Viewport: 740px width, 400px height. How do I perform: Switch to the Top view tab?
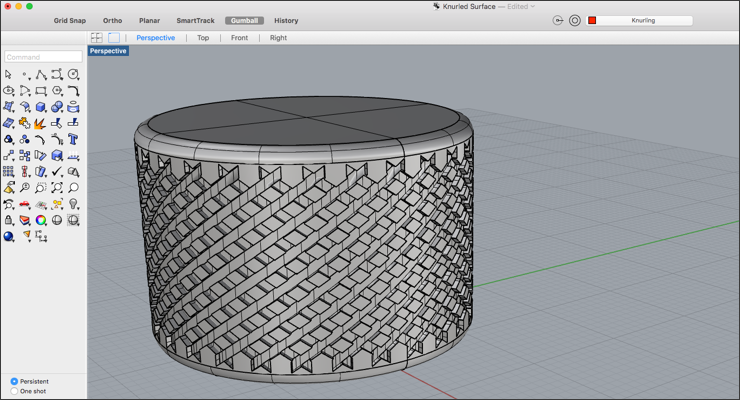[203, 38]
